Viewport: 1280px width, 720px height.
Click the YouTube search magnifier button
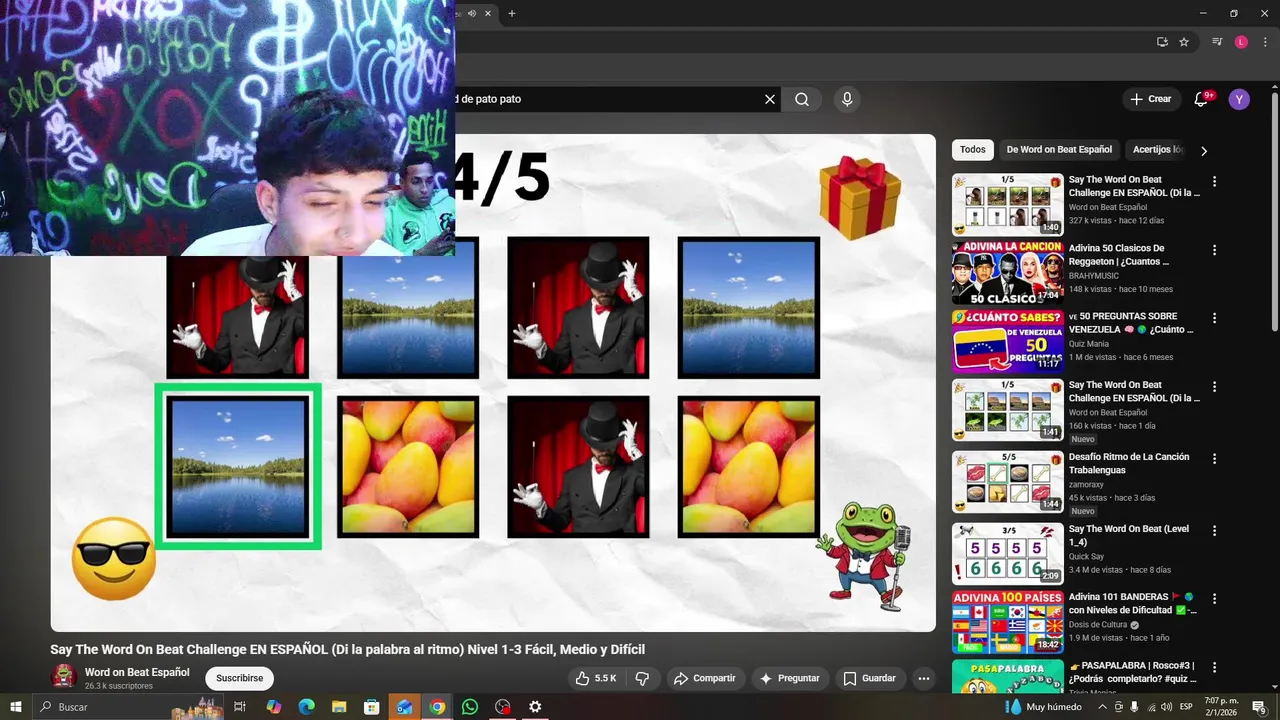coord(802,99)
